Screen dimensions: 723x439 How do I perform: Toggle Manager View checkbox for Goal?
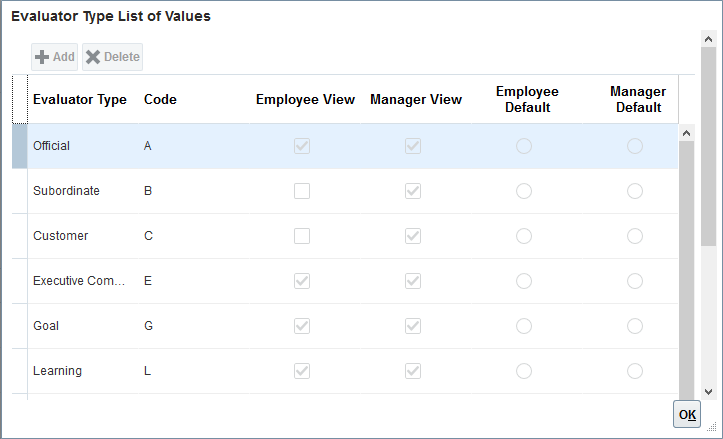[412, 326]
